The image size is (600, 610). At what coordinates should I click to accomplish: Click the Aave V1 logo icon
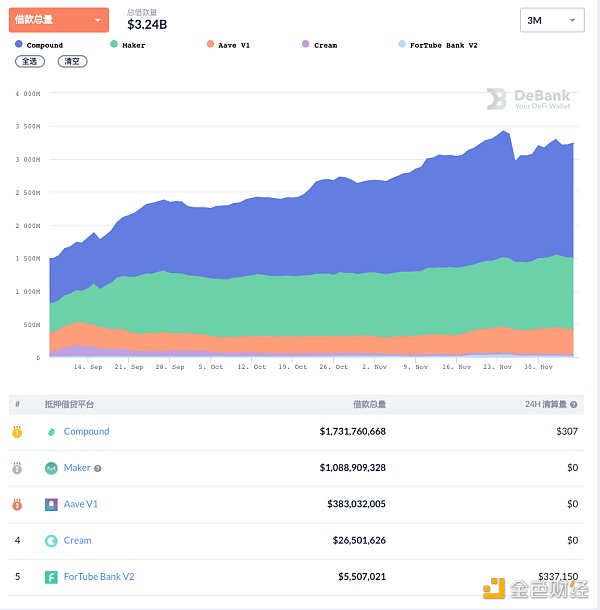click(x=51, y=505)
